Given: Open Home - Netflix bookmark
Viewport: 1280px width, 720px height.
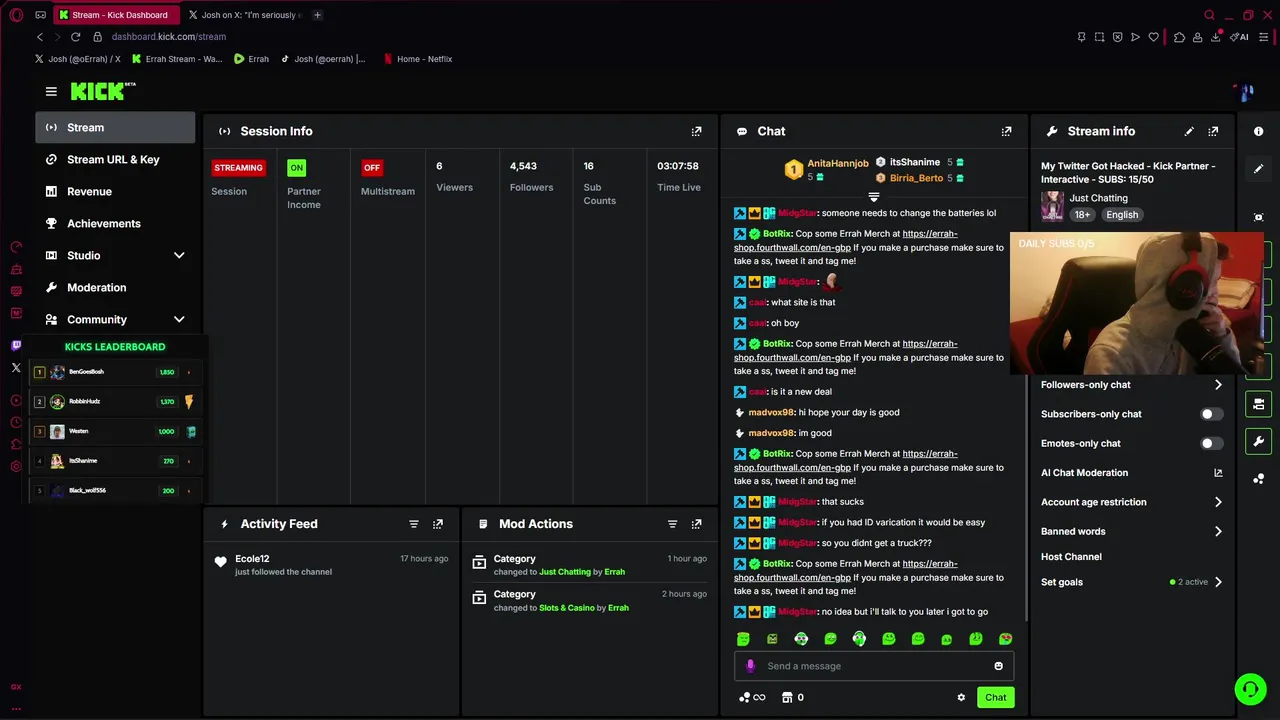Looking at the screenshot, I should click(x=418, y=59).
